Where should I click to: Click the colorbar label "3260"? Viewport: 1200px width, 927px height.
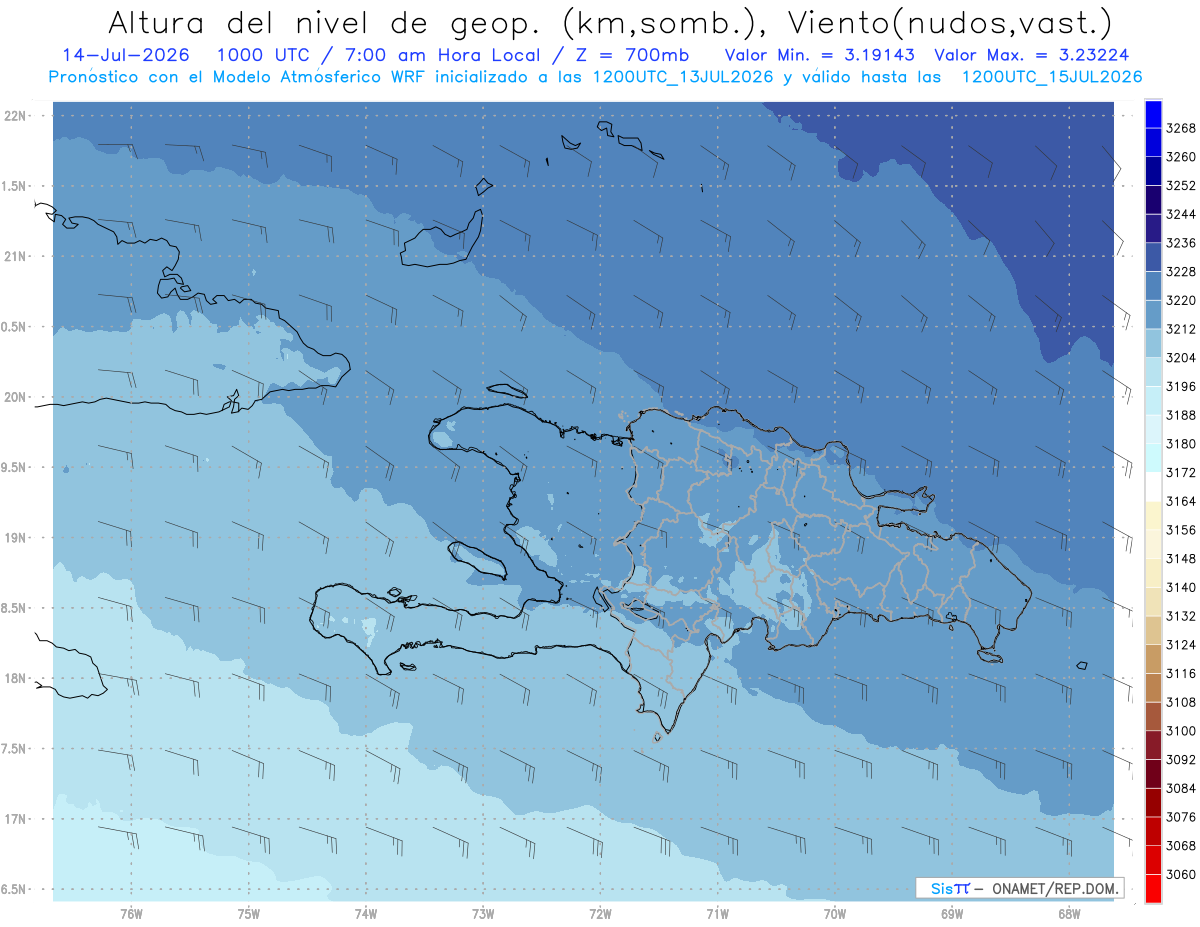(x=1181, y=157)
